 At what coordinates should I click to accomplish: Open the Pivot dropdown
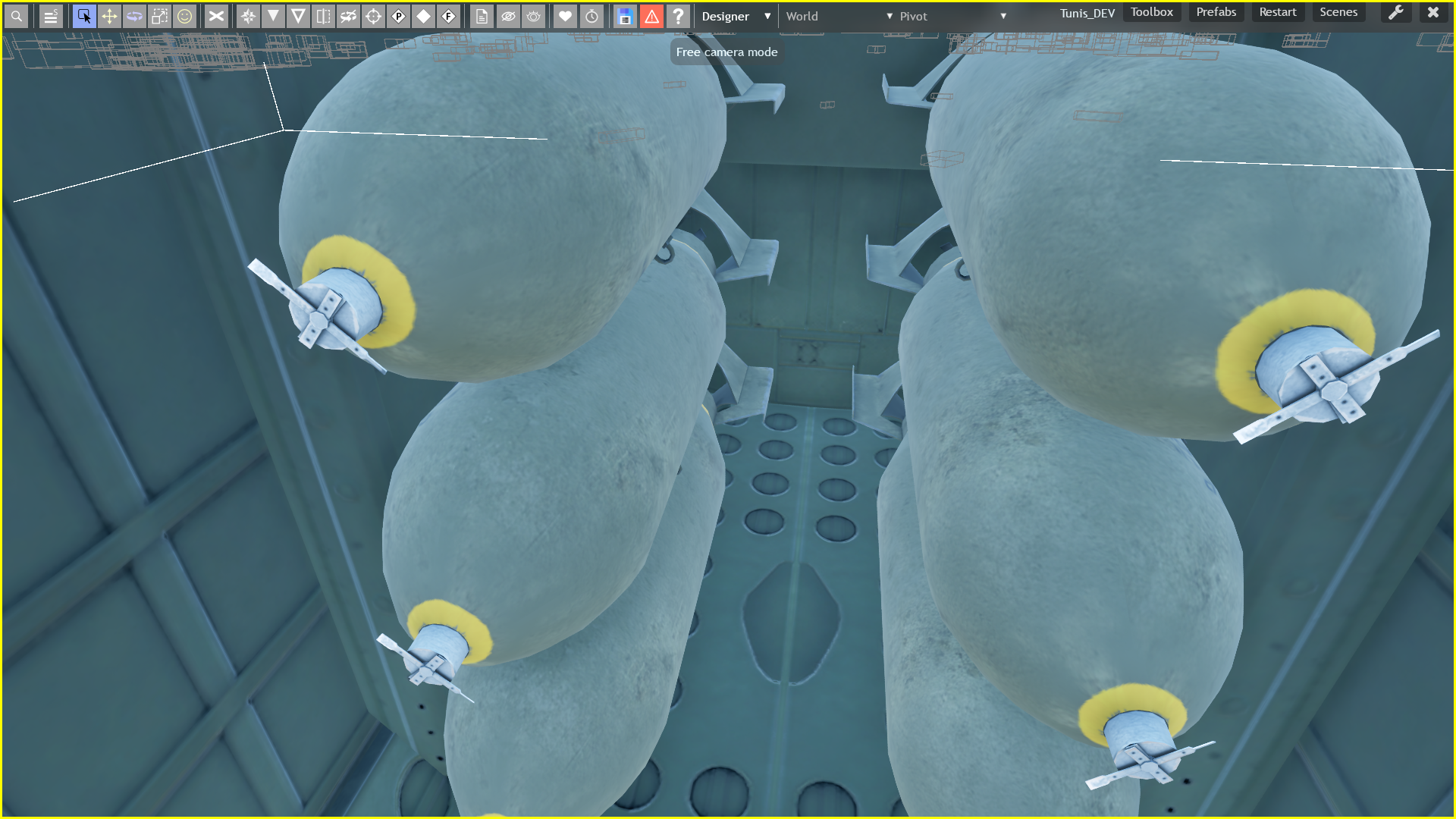[952, 16]
